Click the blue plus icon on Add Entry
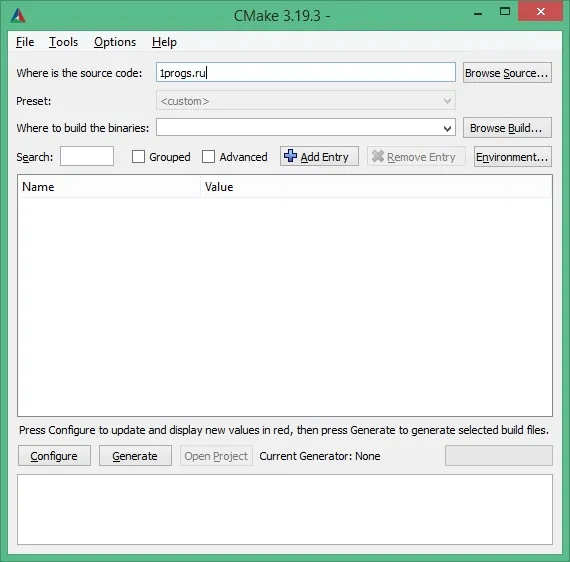The height and width of the screenshot is (562, 570). click(290, 156)
